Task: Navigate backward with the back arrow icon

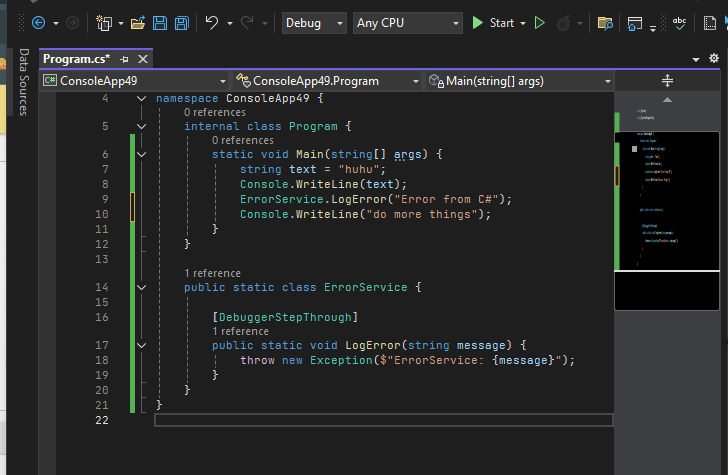Action: pos(39,23)
